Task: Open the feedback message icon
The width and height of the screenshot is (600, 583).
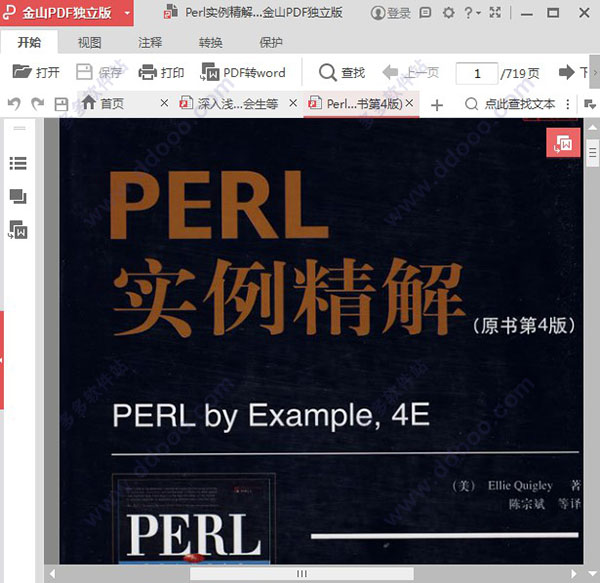Action: tap(425, 13)
